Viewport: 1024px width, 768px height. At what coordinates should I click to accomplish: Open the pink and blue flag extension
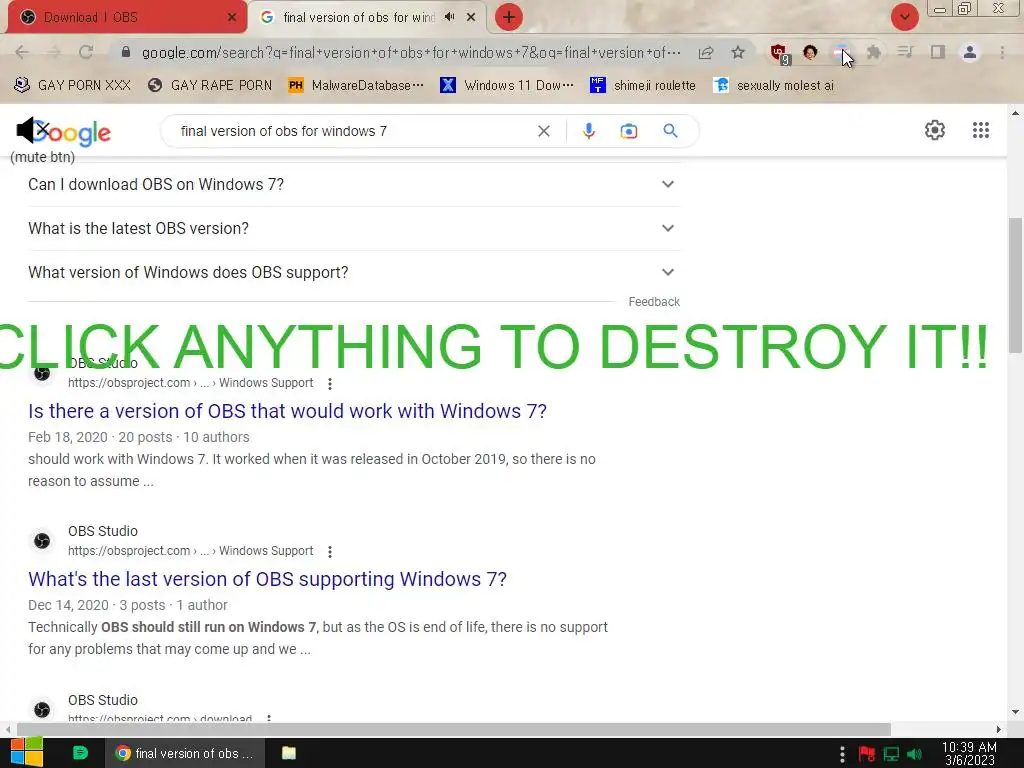click(841, 52)
